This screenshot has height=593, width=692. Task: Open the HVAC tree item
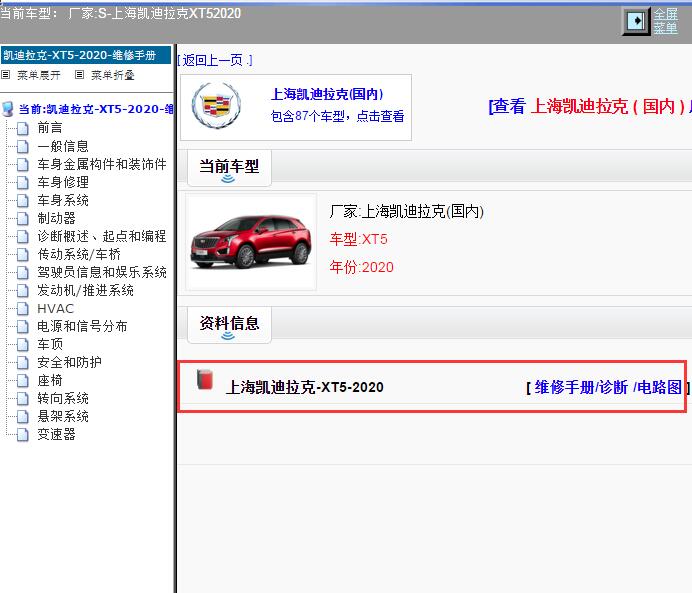(x=55, y=308)
